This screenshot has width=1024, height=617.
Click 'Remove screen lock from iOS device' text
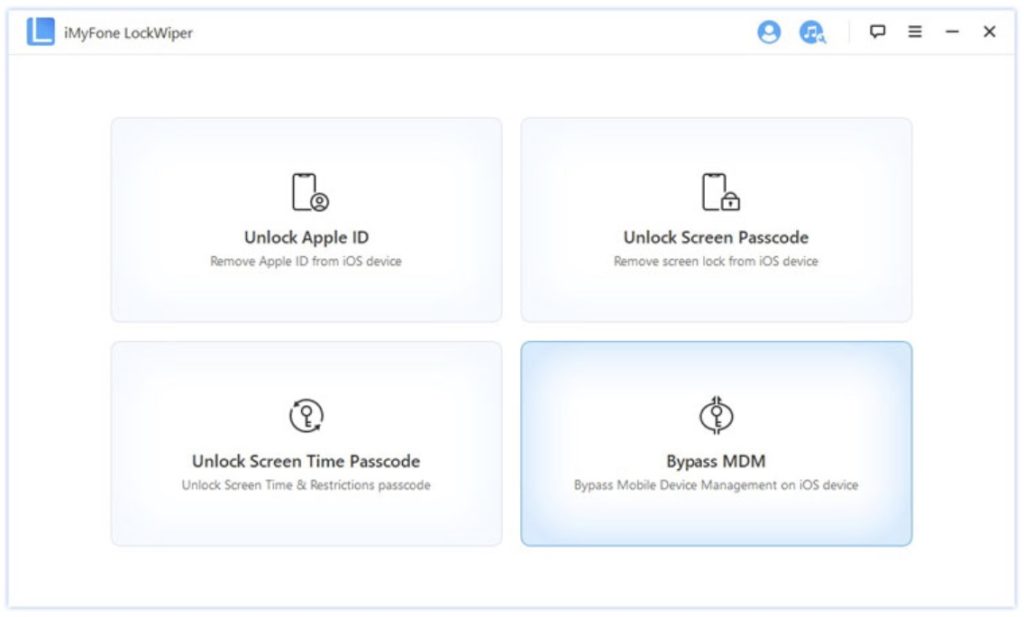pos(716,261)
